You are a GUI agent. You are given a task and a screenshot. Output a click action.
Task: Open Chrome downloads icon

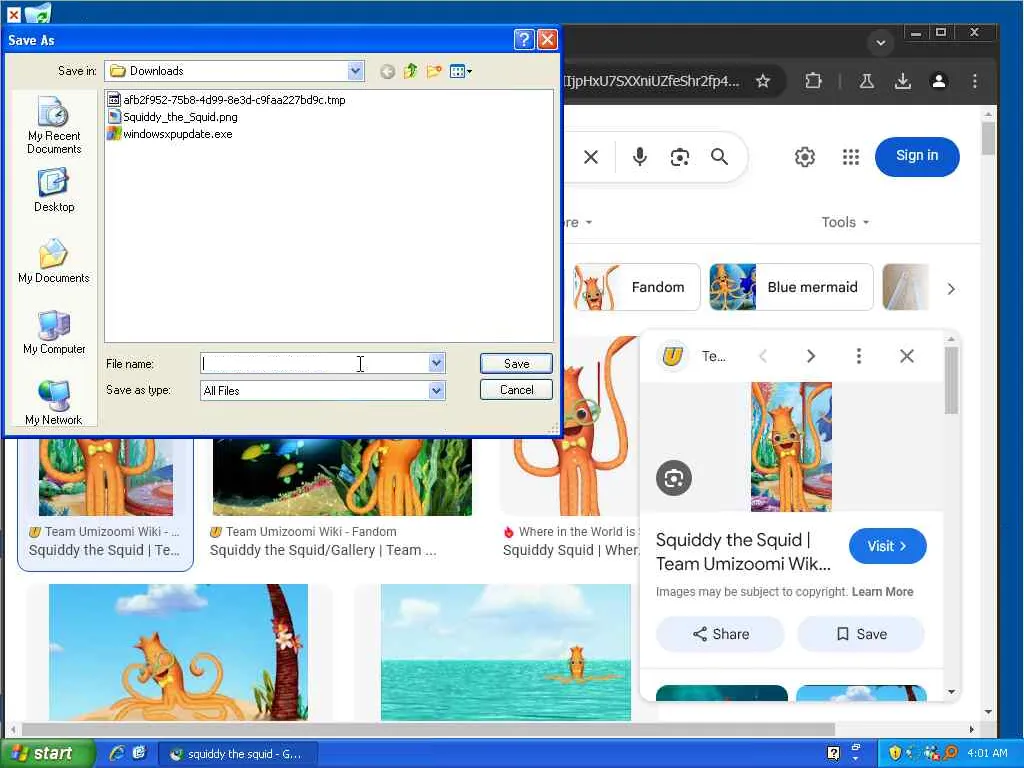pyautogui.click(x=903, y=81)
